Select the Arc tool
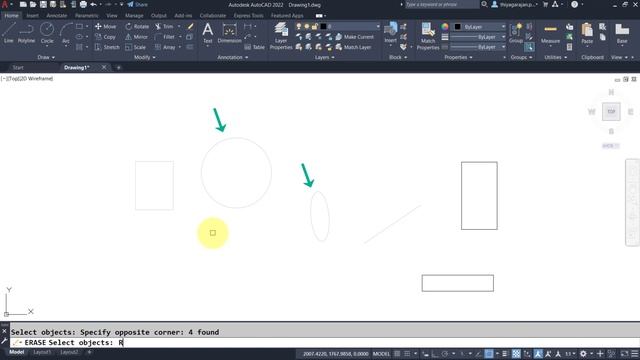The image size is (640, 360). [x=66, y=33]
